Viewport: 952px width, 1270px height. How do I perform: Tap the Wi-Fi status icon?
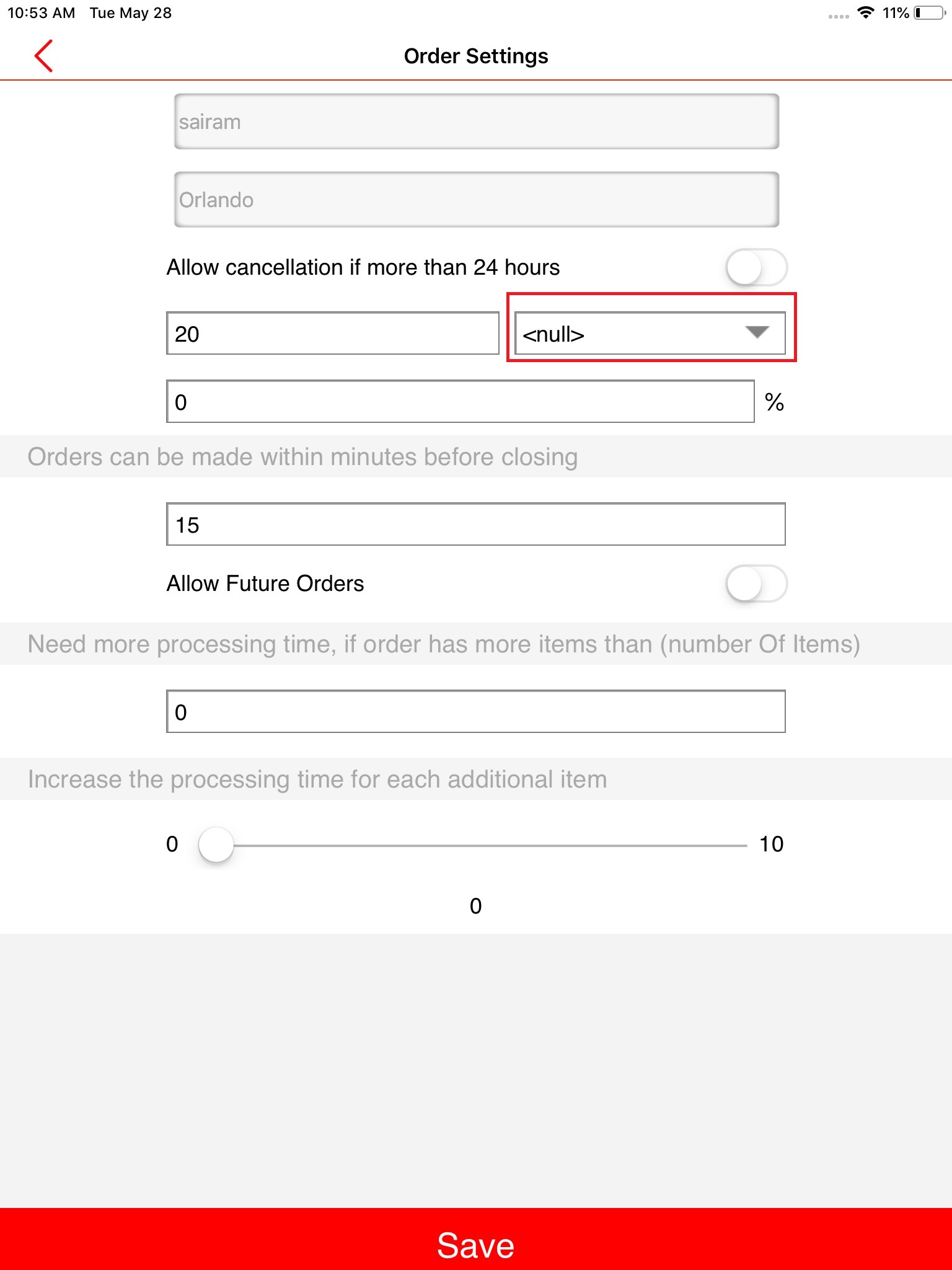point(865,13)
